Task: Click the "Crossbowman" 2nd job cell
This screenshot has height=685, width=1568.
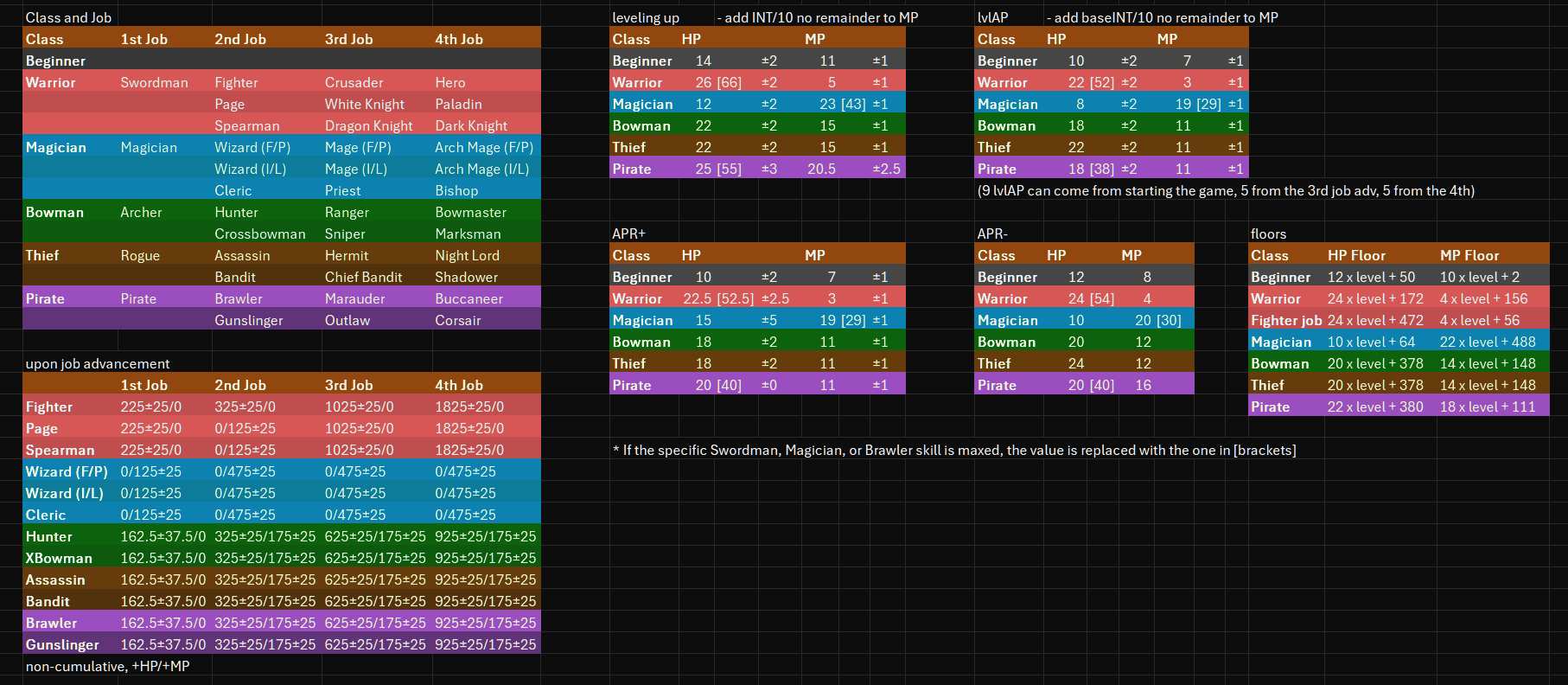Action: coord(259,234)
